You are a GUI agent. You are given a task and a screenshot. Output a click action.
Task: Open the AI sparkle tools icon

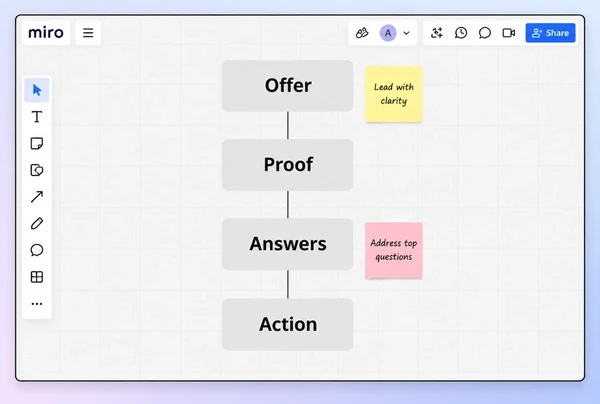tap(437, 33)
